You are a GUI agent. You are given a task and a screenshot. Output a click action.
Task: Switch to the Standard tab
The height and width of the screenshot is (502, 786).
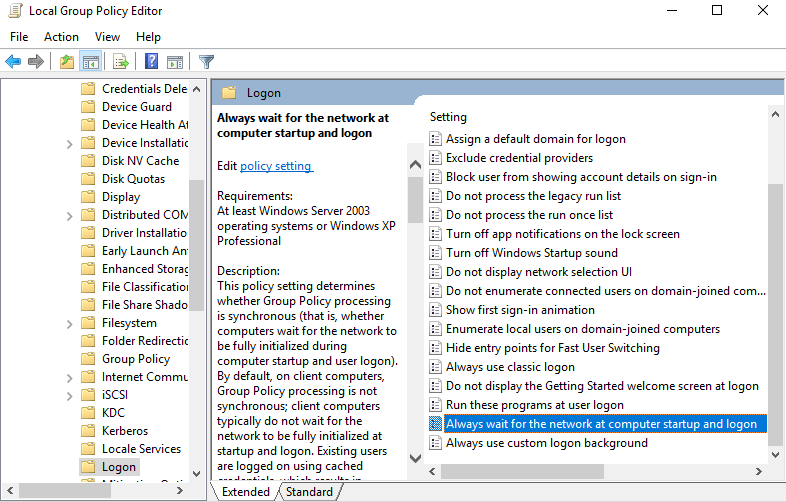(x=309, y=492)
